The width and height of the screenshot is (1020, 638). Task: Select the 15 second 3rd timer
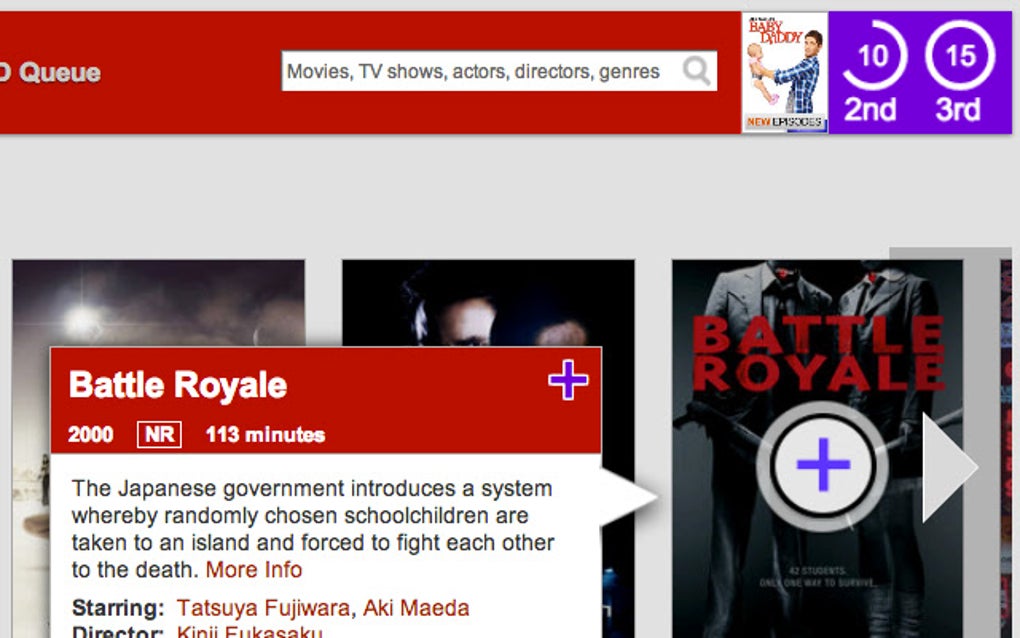(960, 73)
